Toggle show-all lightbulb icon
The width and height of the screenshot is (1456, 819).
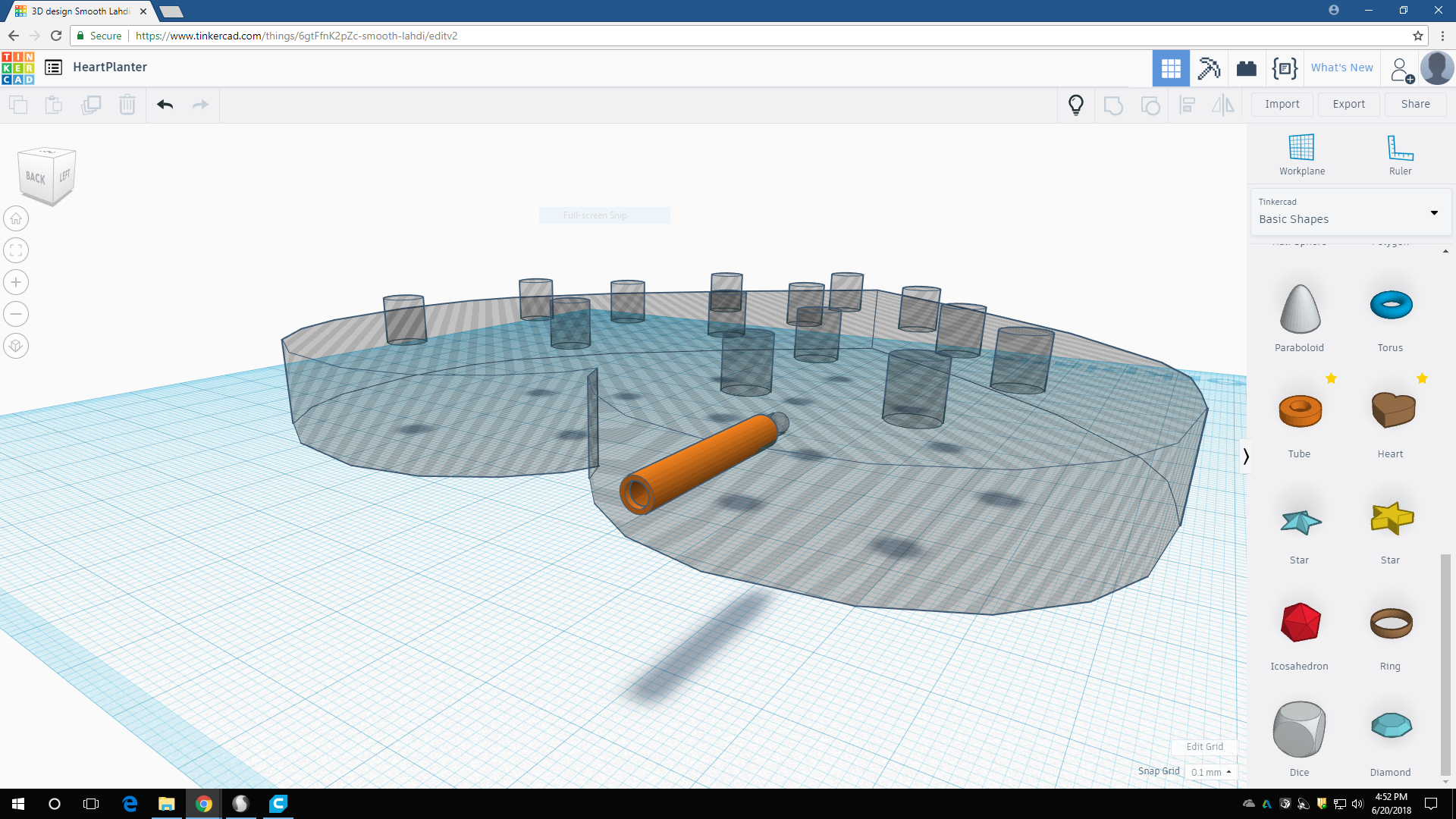click(1076, 105)
